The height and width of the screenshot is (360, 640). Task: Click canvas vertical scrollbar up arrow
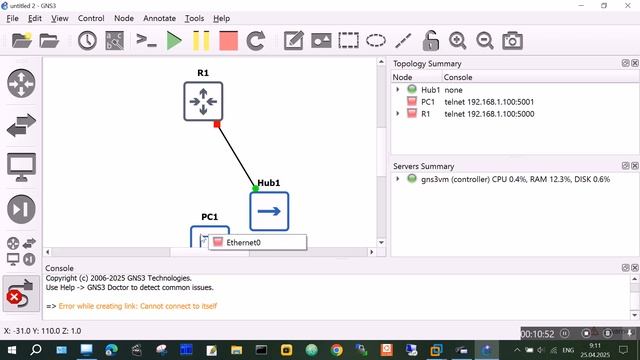[x=381, y=62]
